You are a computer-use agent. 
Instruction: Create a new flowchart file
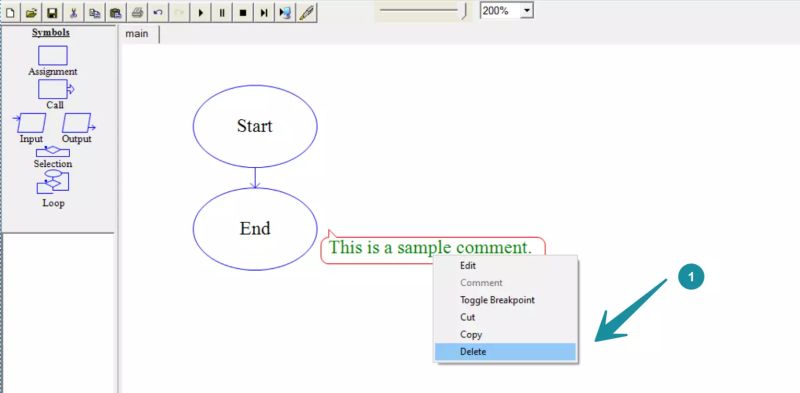point(10,13)
